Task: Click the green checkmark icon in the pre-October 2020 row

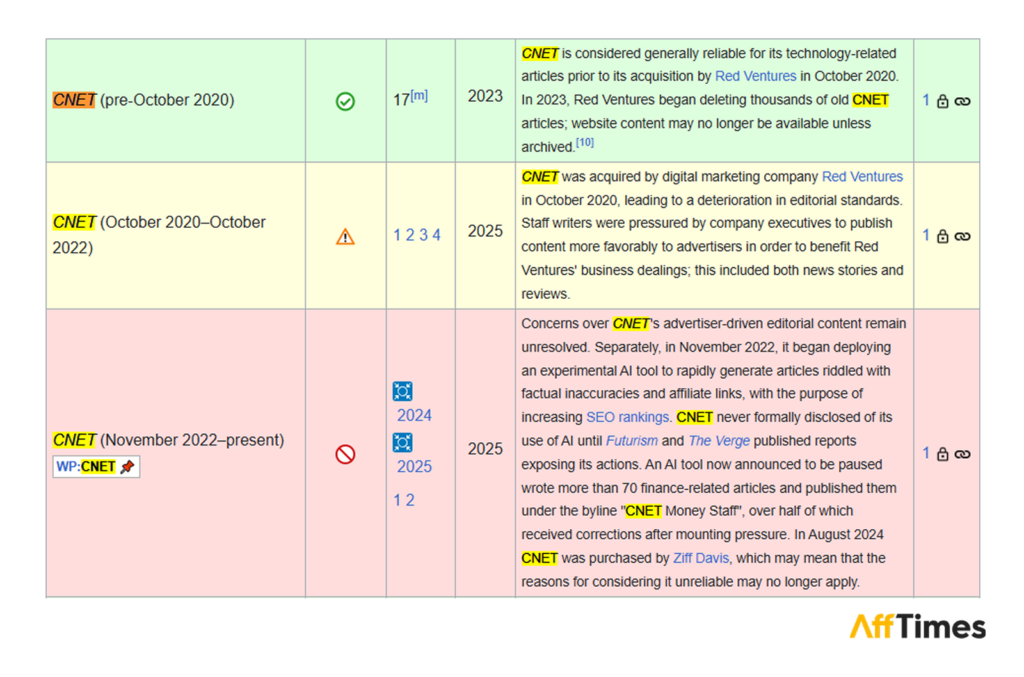Action: (345, 101)
